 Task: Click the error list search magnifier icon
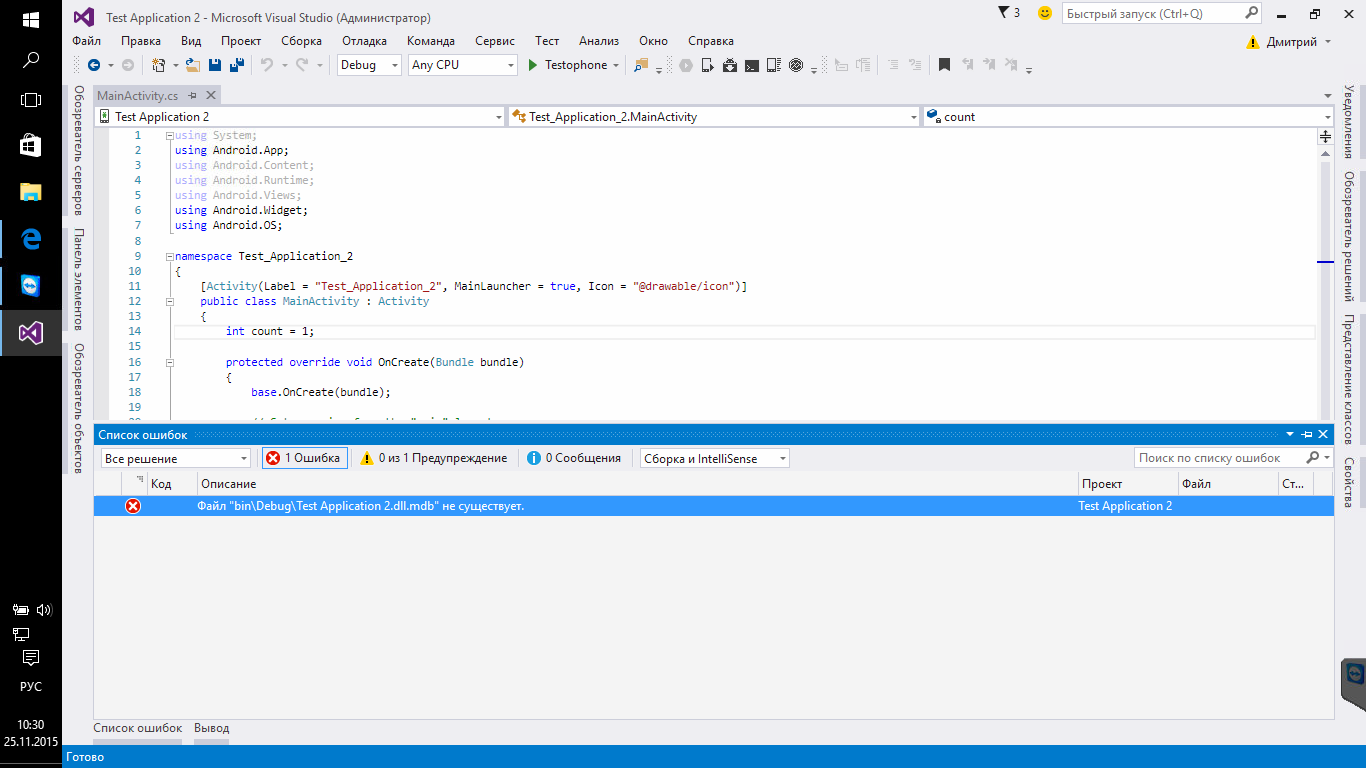(1313, 457)
